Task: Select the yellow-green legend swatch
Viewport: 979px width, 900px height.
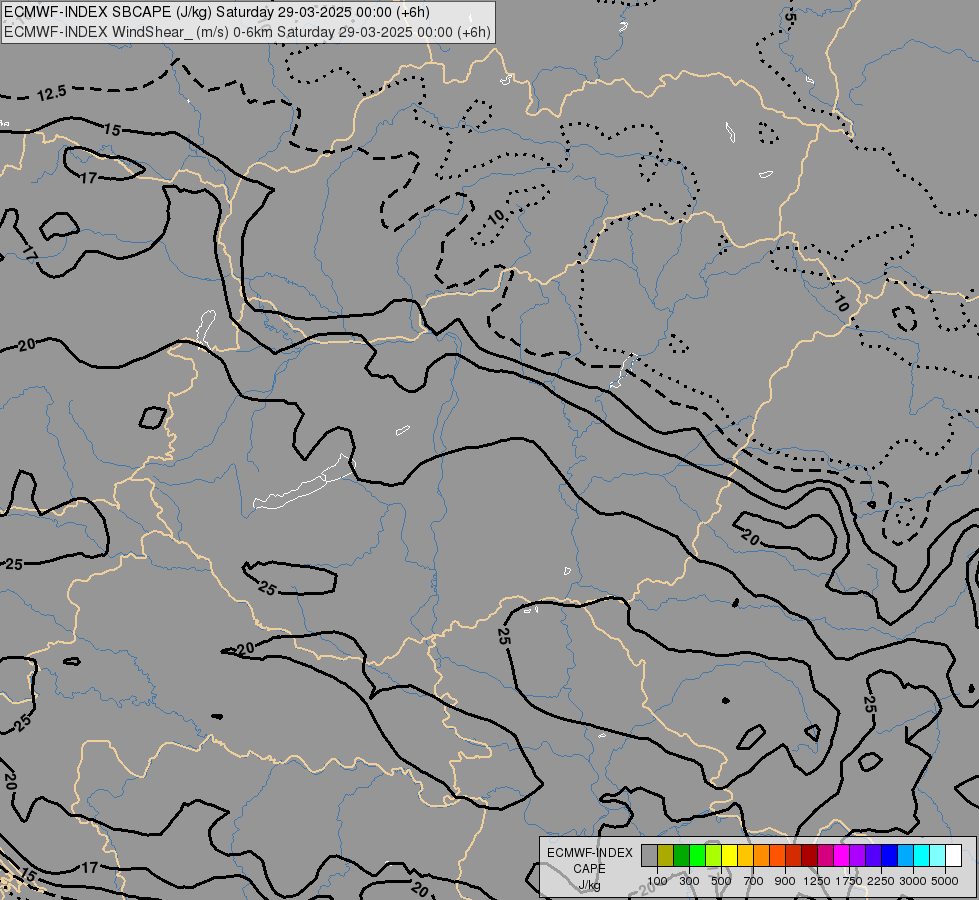Action: click(714, 856)
